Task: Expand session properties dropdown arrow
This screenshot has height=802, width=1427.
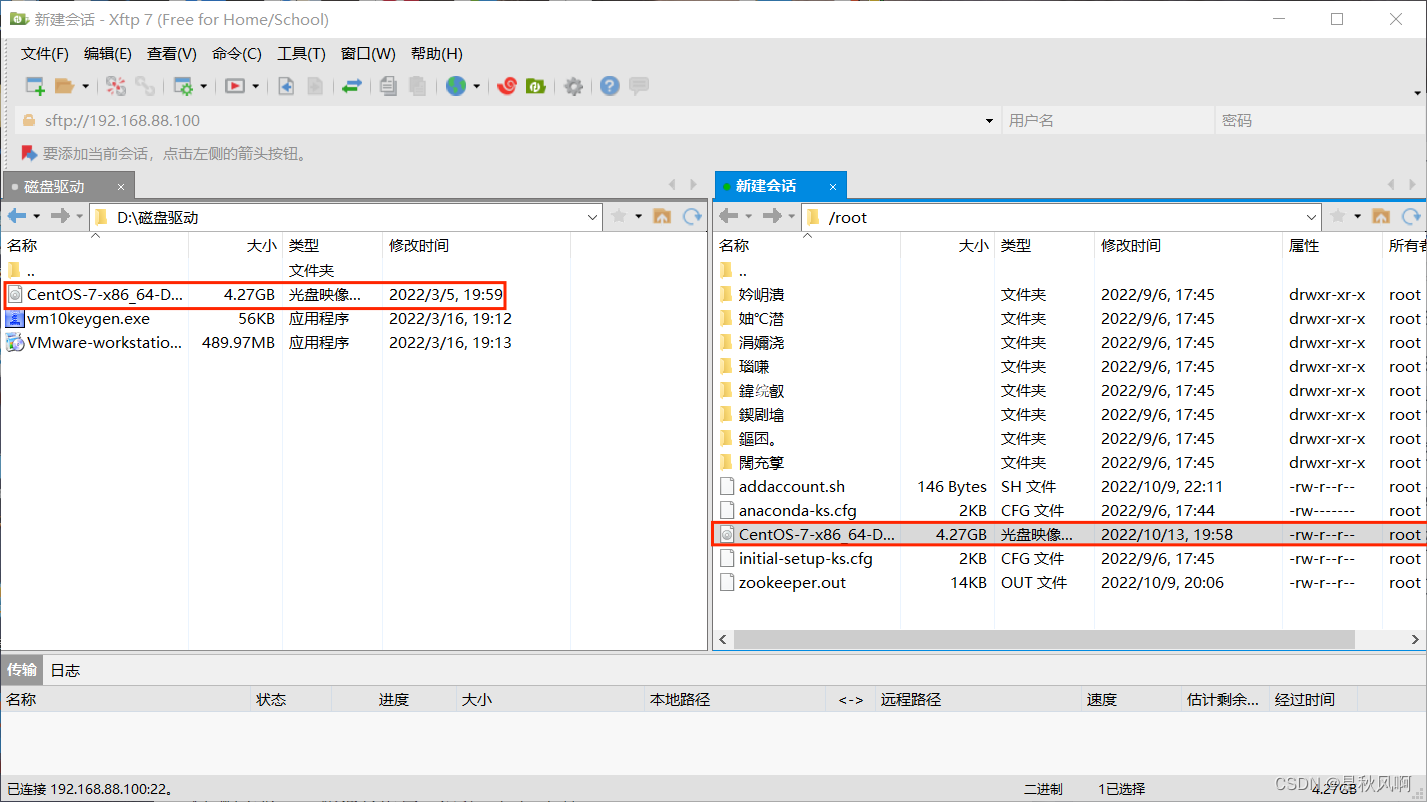Action: pos(203,86)
